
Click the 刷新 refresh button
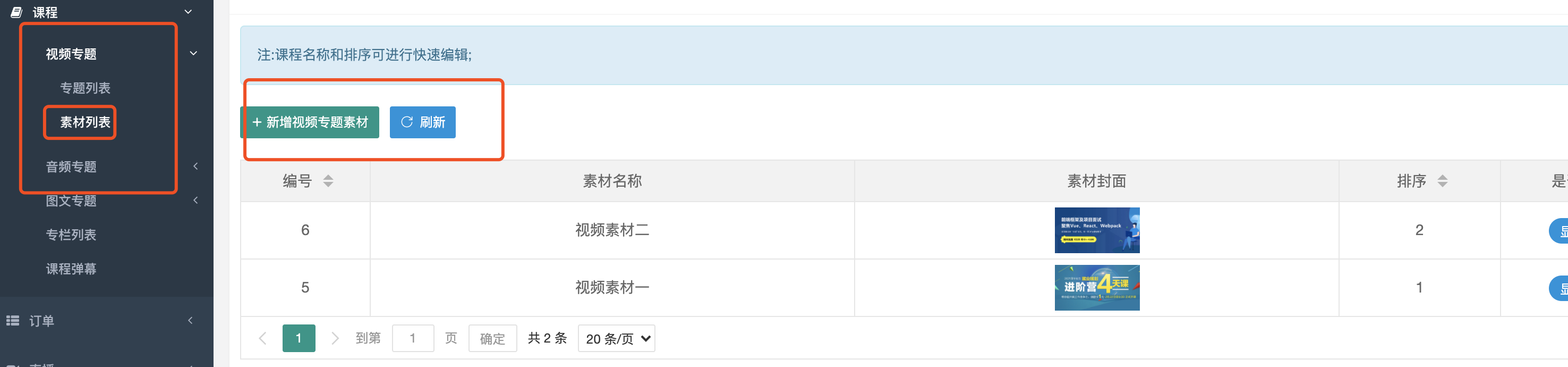[422, 122]
